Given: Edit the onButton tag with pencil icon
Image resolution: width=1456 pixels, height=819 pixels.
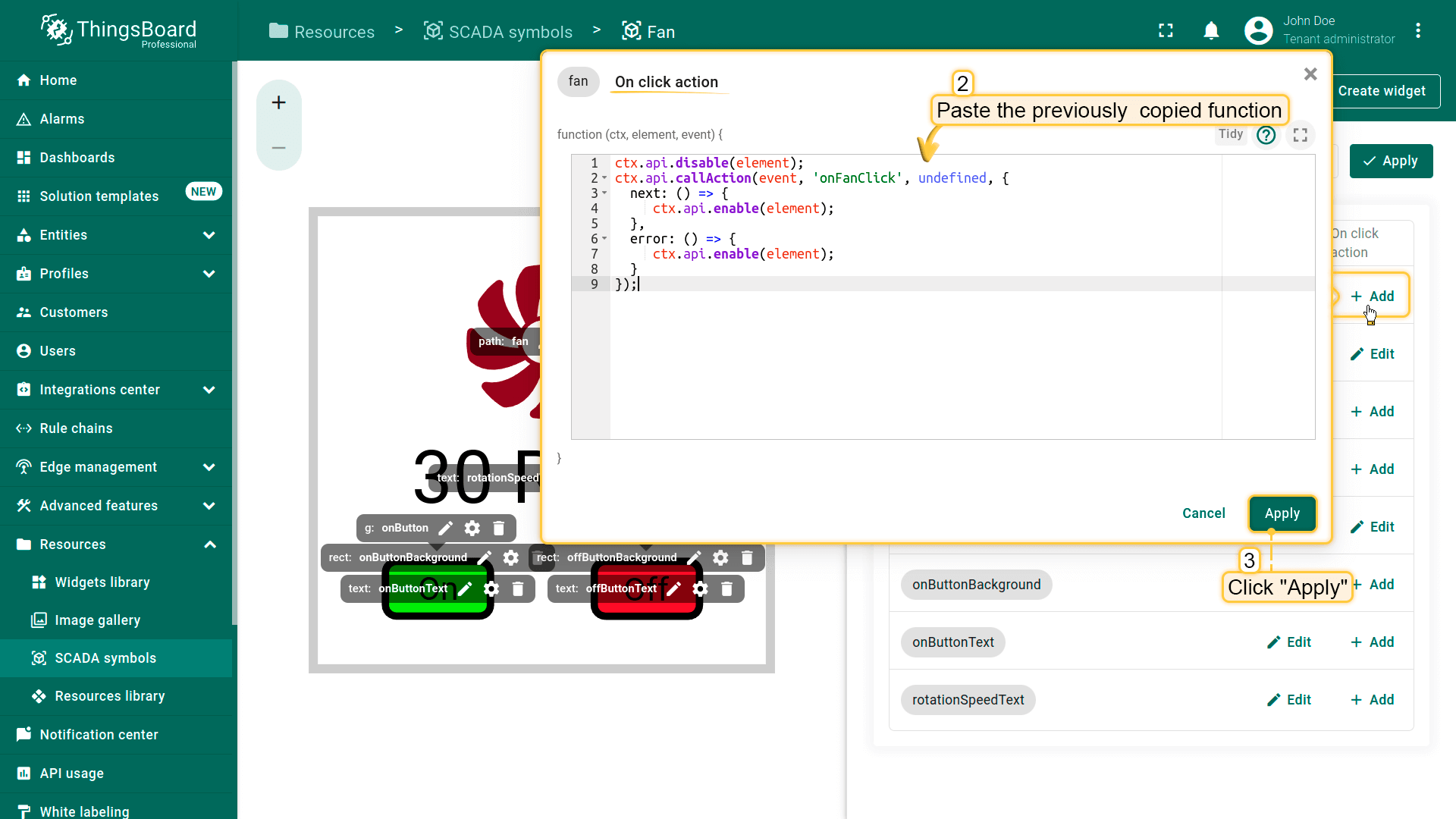Looking at the screenshot, I should (446, 528).
